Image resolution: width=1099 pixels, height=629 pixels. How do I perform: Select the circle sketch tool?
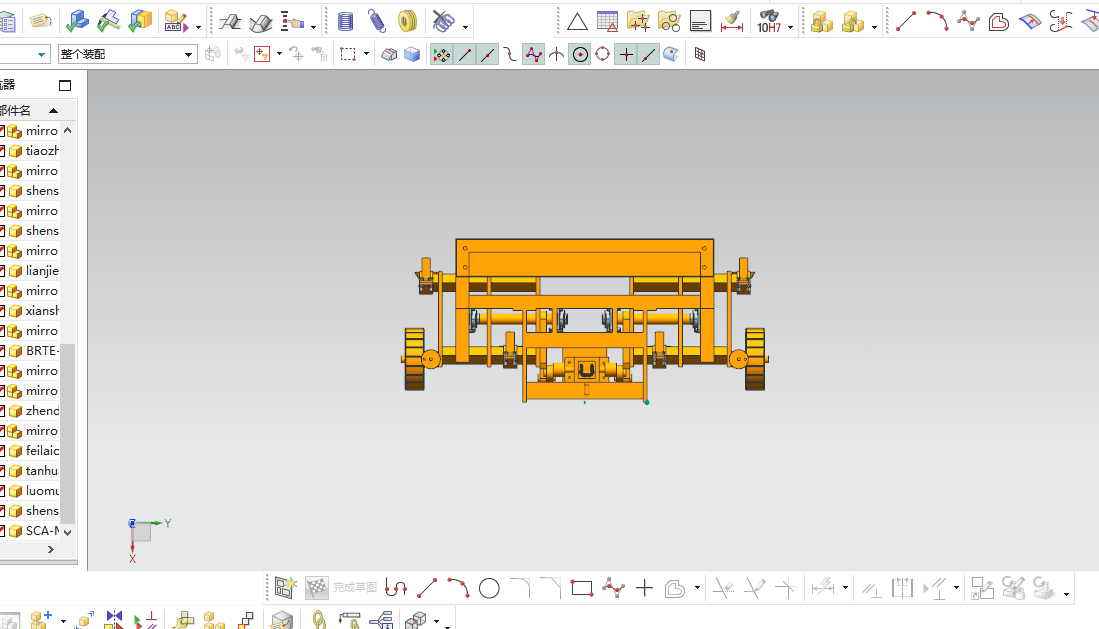pyautogui.click(x=489, y=588)
